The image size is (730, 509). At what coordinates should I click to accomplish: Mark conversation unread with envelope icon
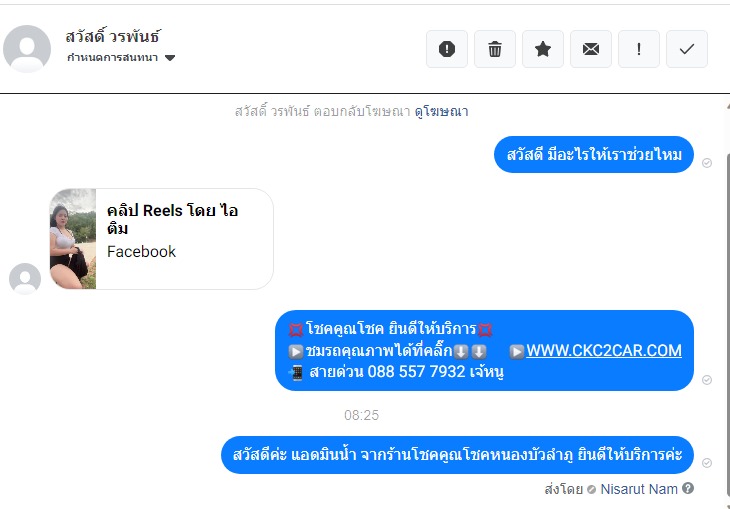[590, 49]
